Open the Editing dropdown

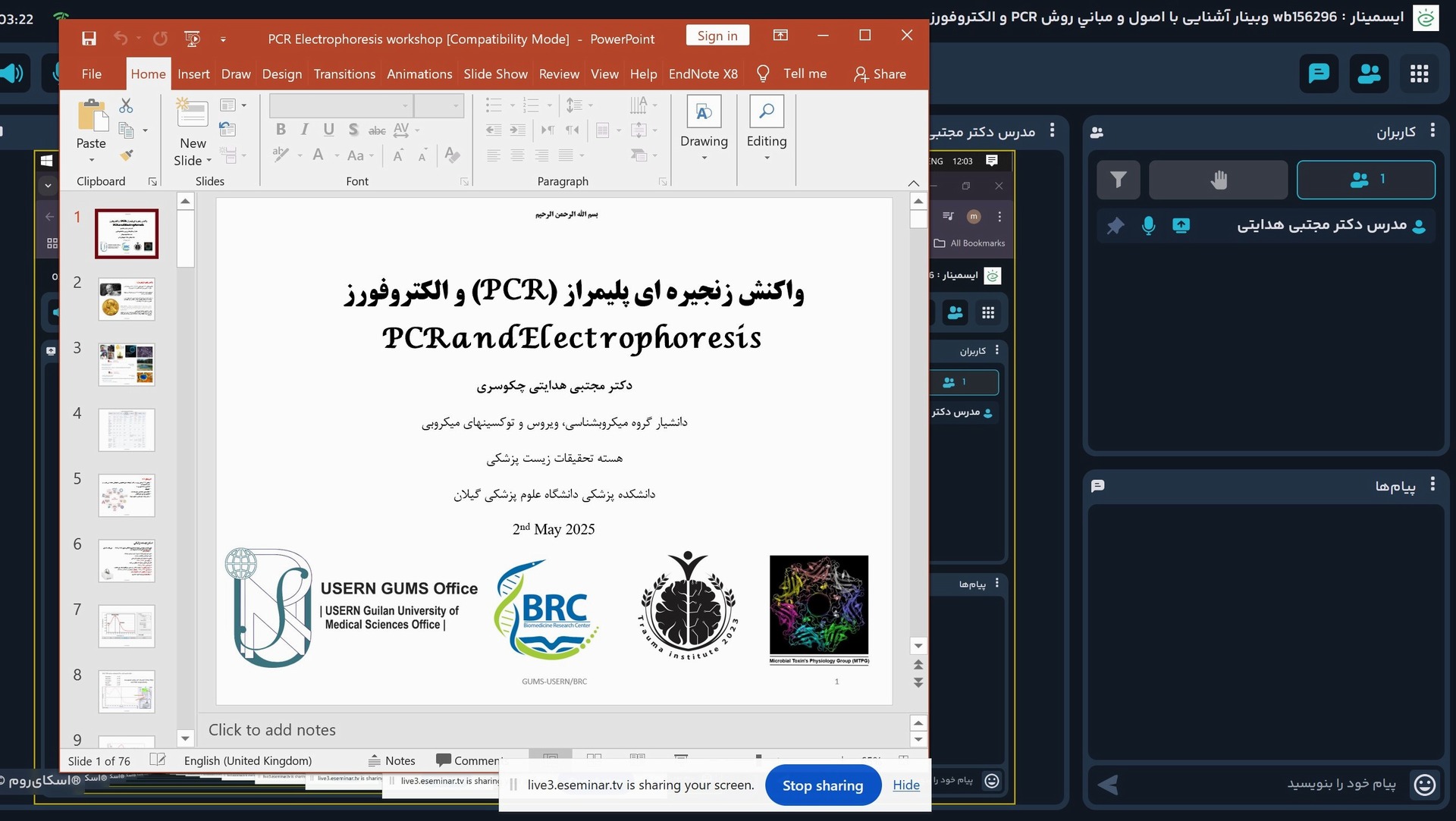pos(767,127)
